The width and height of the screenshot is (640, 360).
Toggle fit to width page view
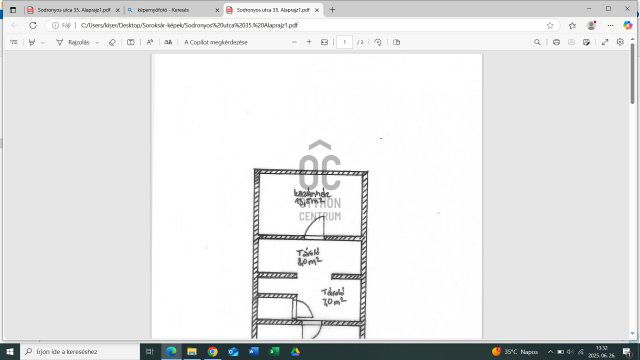tap(324, 42)
